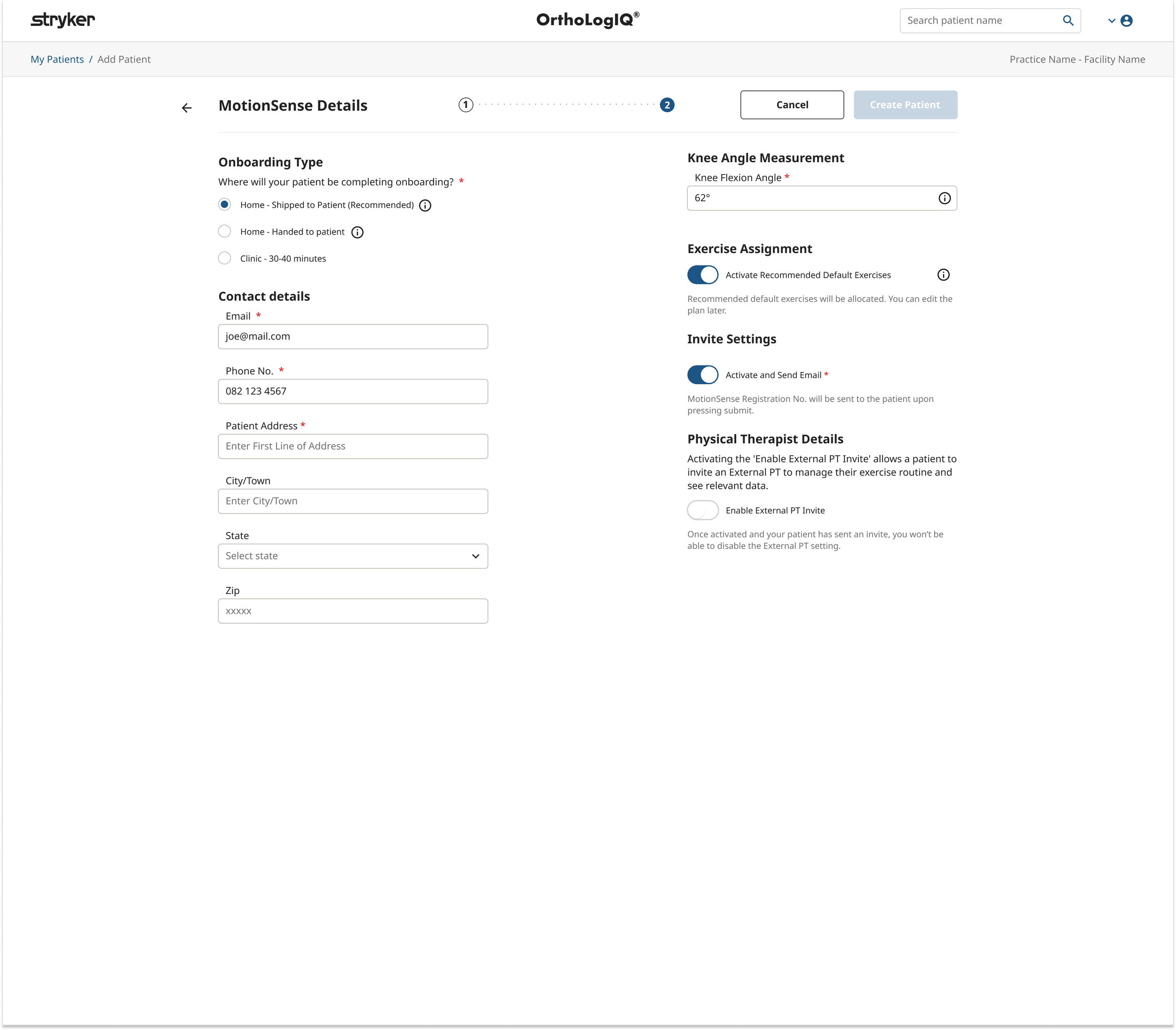Select Clinic - 30-40 minutes radio option
Screen dimensions: 1176x1030
click(225, 258)
